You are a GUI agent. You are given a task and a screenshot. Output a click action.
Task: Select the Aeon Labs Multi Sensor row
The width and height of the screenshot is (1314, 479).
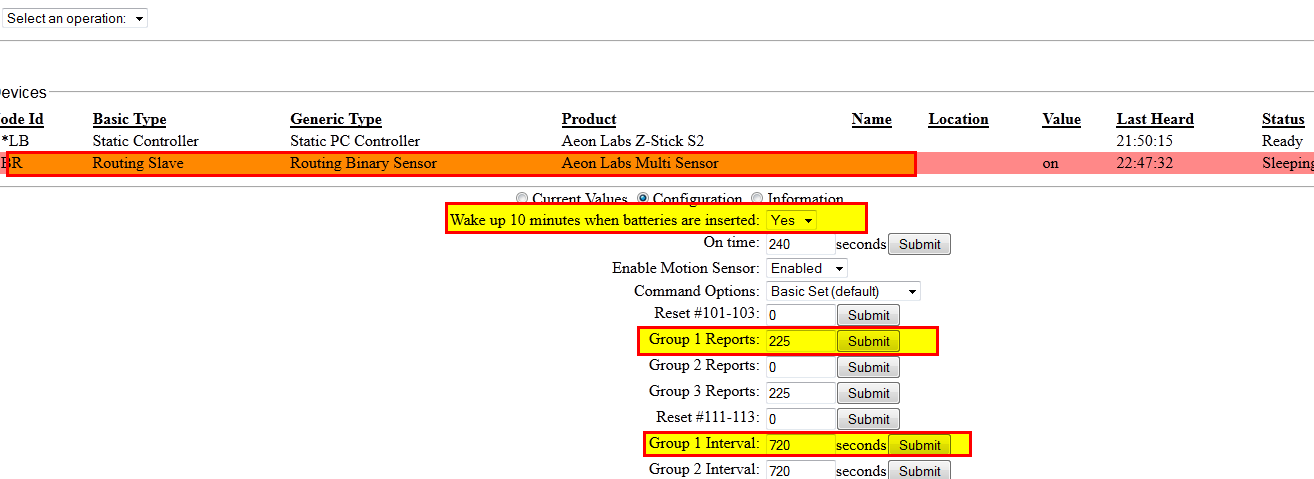click(657, 163)
